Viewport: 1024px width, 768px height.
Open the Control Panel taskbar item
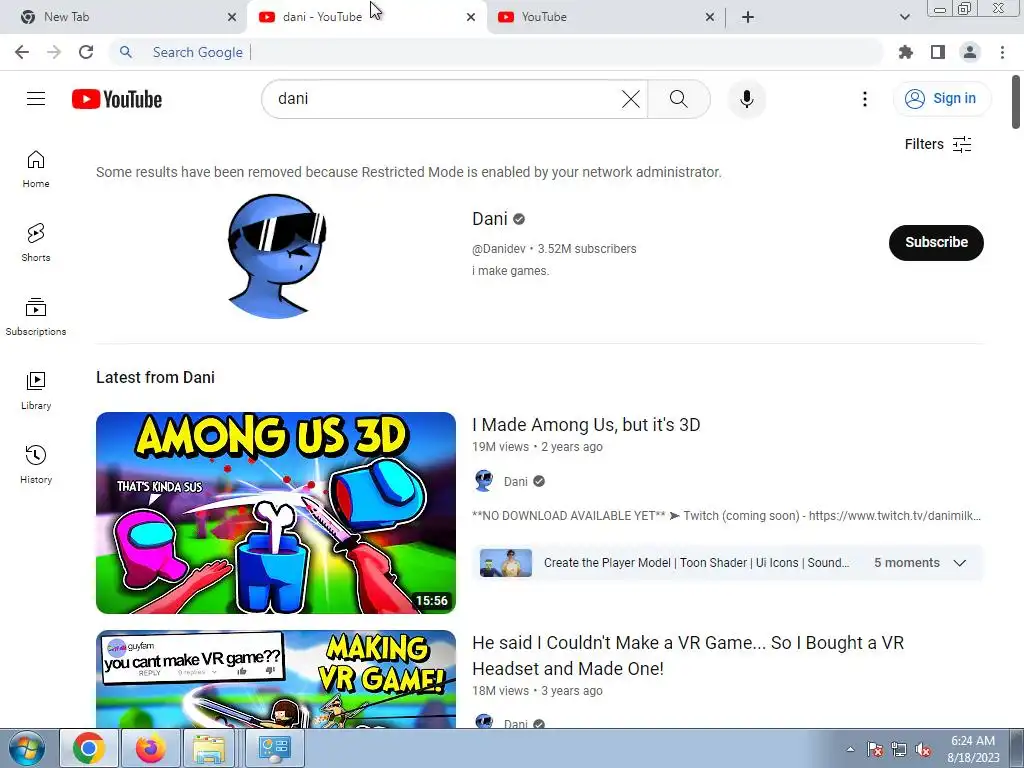pyautogui.click(x=274, y=748)
